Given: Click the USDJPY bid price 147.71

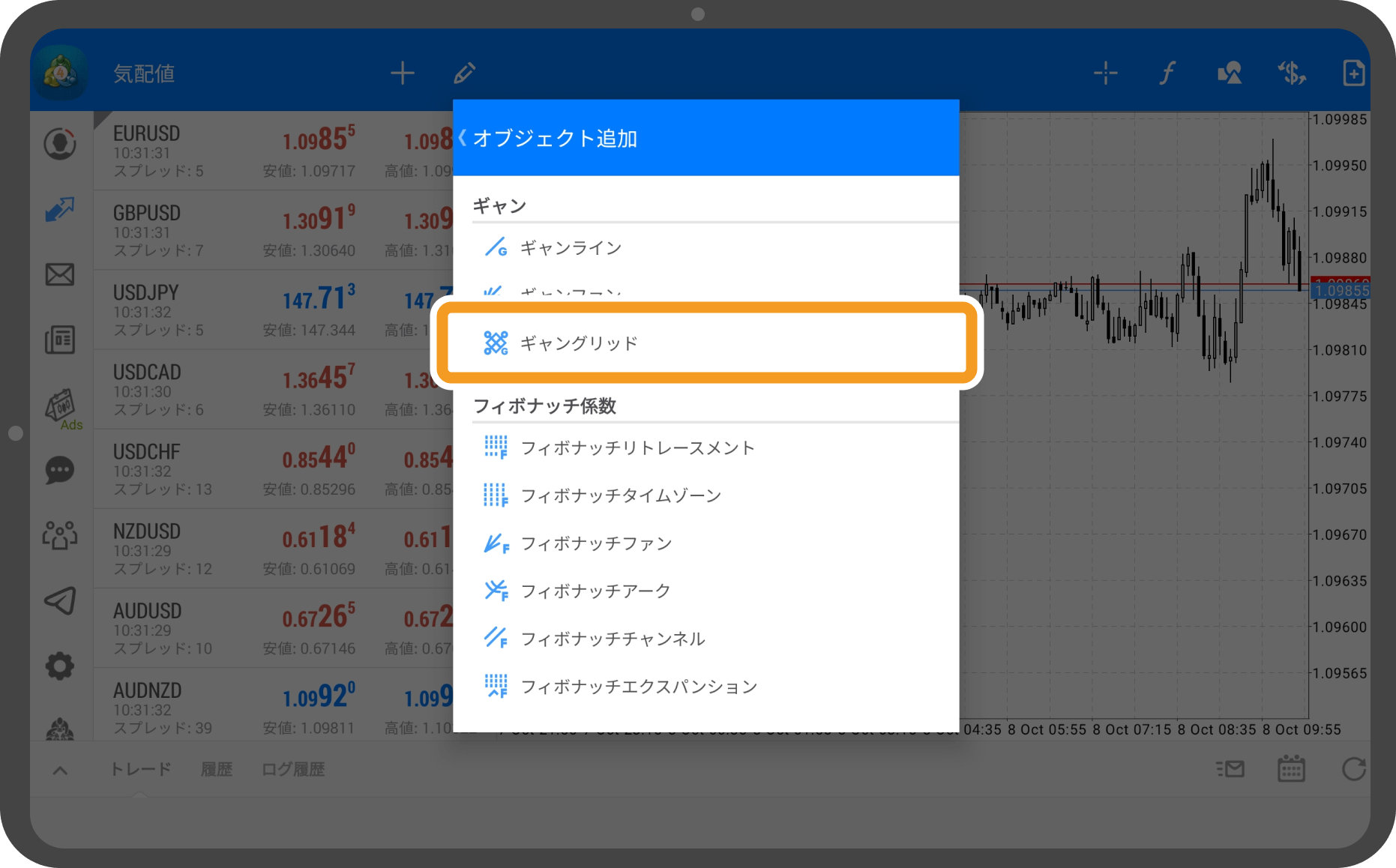Looking at the screenshot, I should coord(319,298).
